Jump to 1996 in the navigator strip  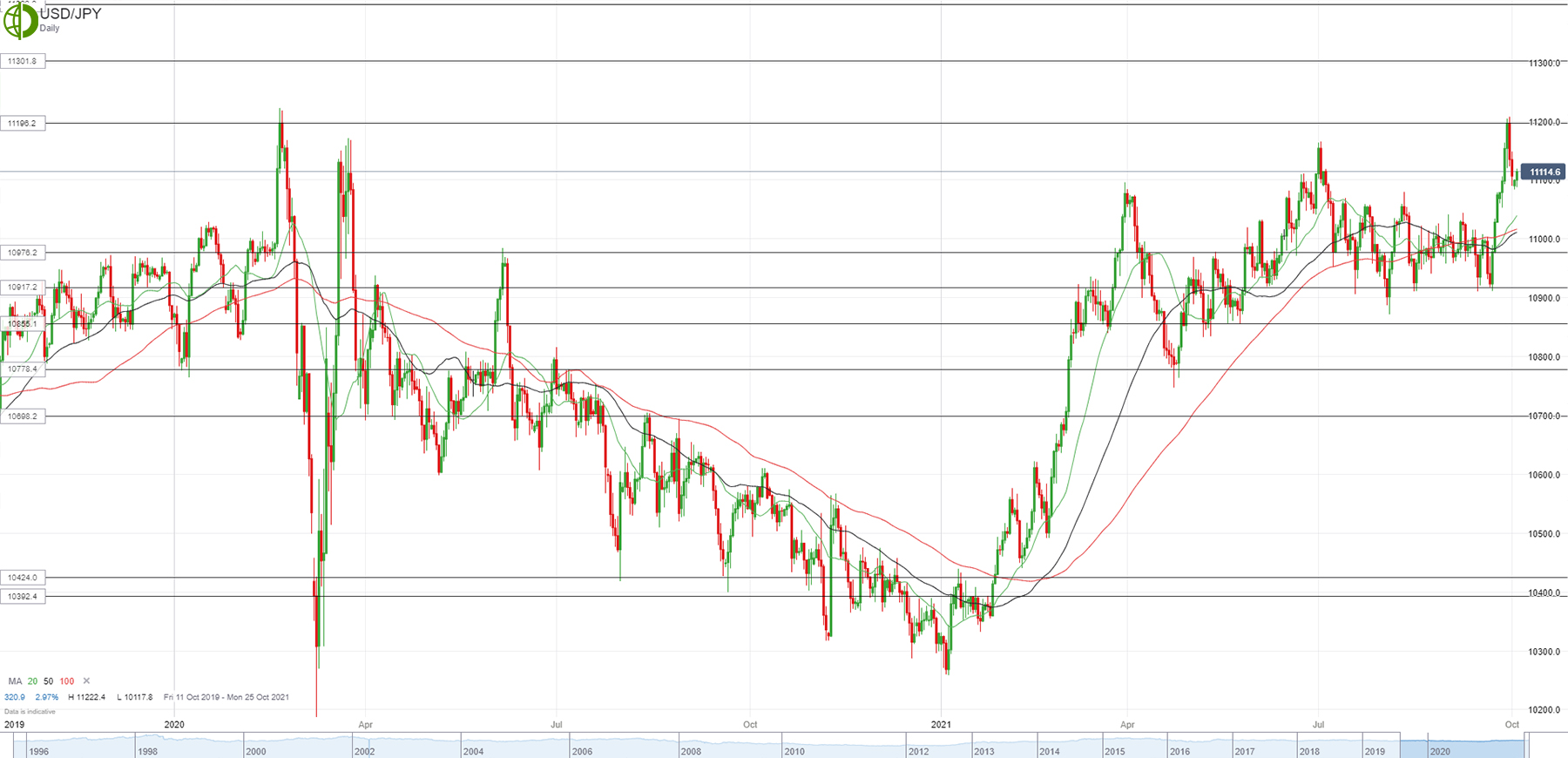(38, 751)
